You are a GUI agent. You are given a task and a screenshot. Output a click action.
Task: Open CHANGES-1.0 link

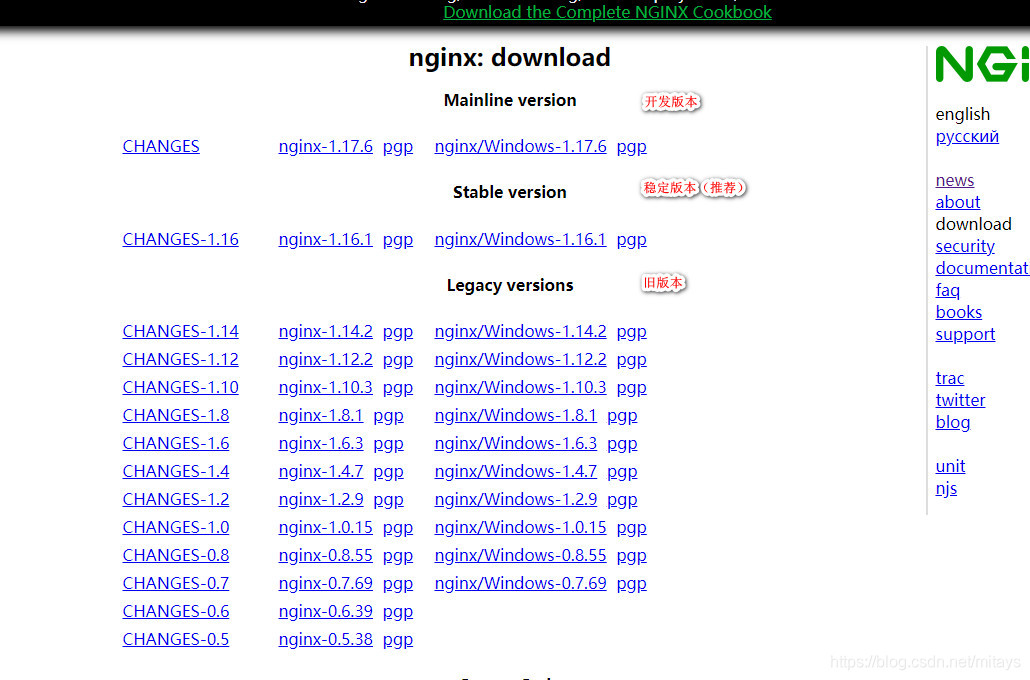click(175, 527)
